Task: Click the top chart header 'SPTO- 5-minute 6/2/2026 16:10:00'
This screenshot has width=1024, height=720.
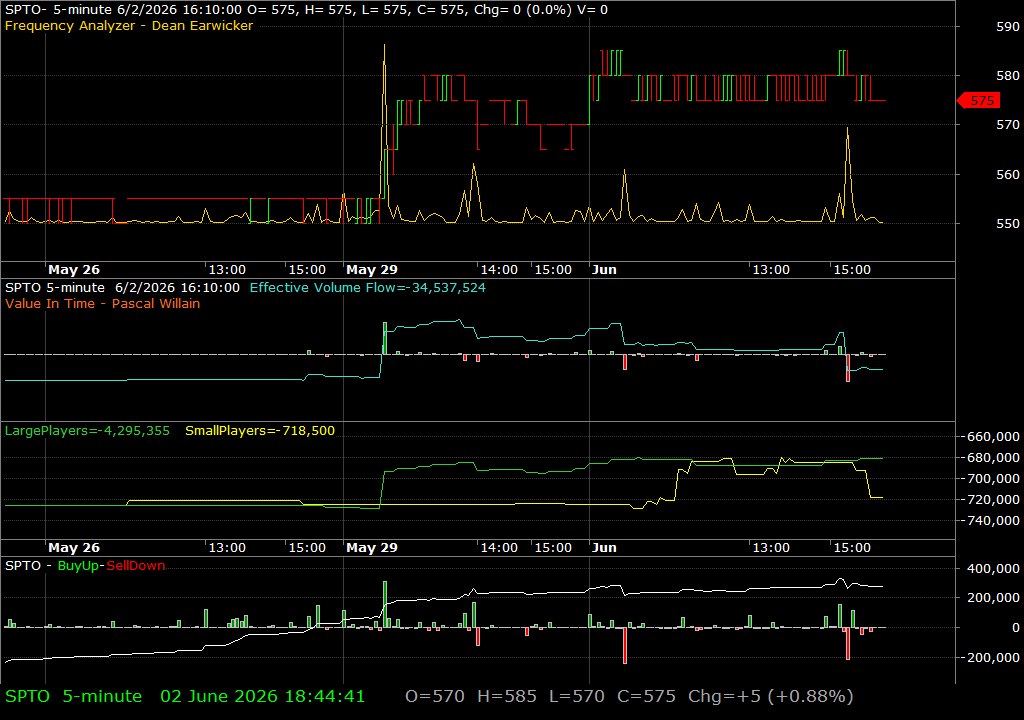Action: [x=124, y=10]
